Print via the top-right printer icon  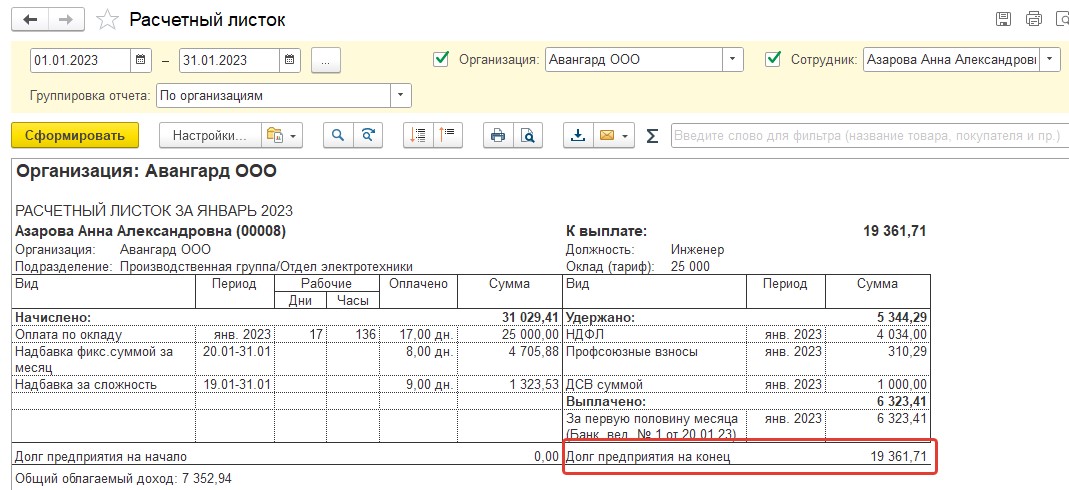1034,19
